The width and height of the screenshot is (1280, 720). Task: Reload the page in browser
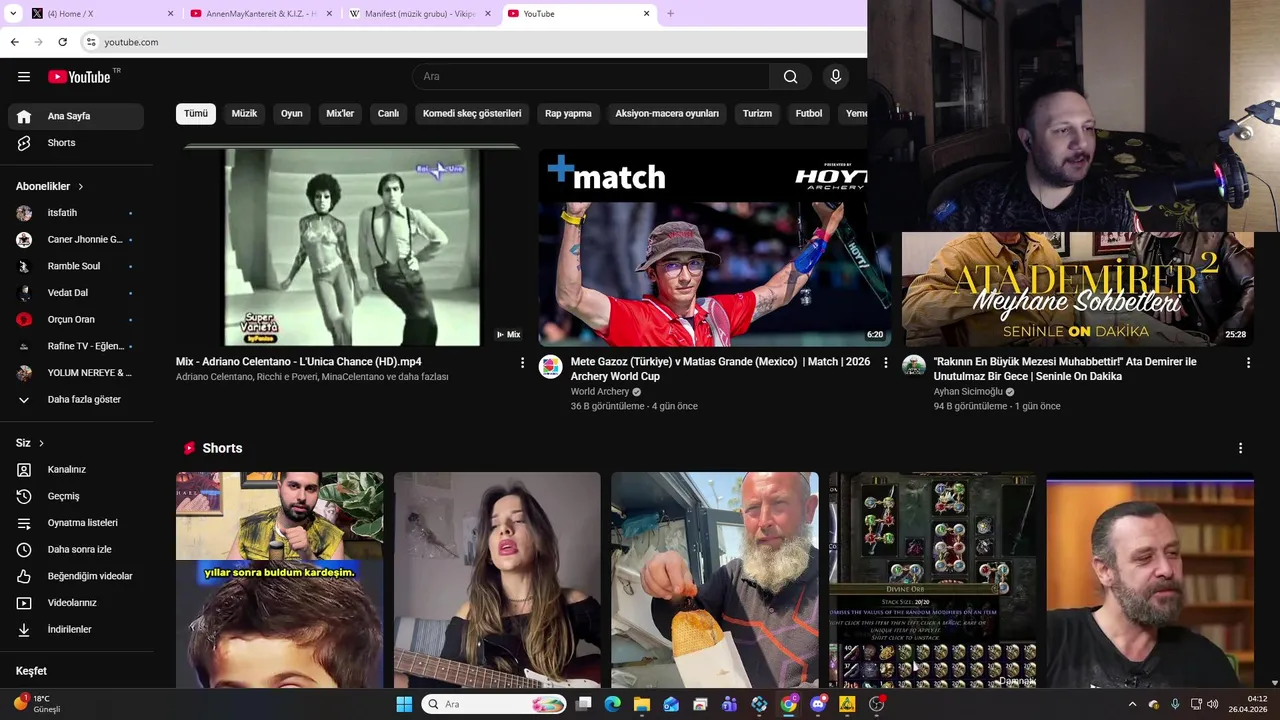pyautogui.click(x=63, y=42)
